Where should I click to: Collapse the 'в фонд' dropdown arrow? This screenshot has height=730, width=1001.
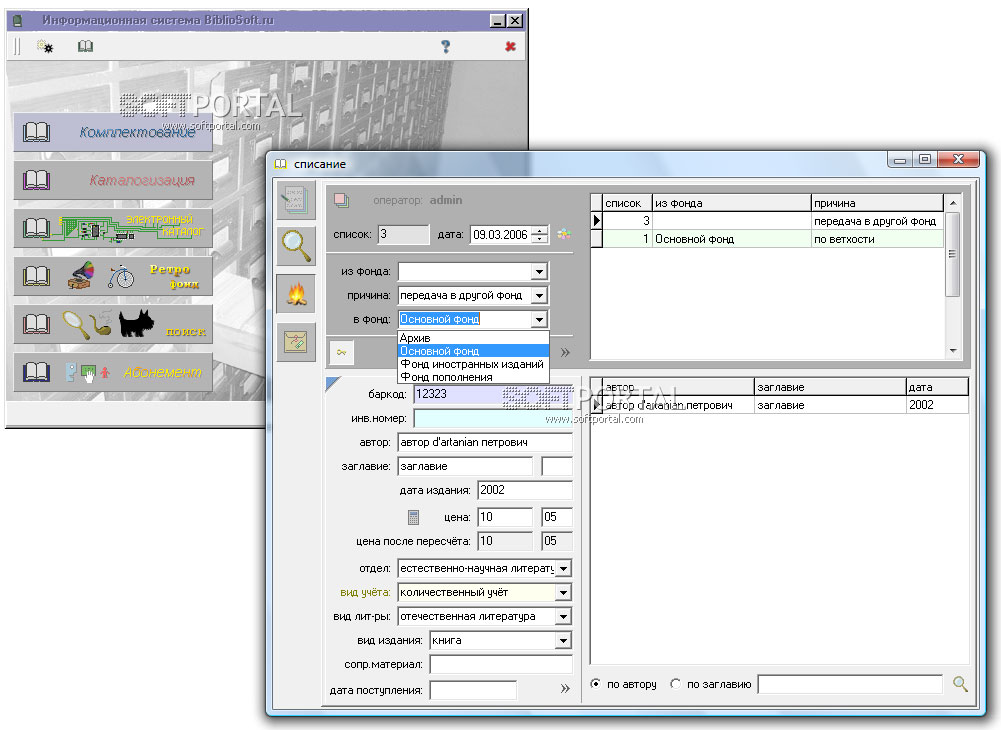coord(539,319)
